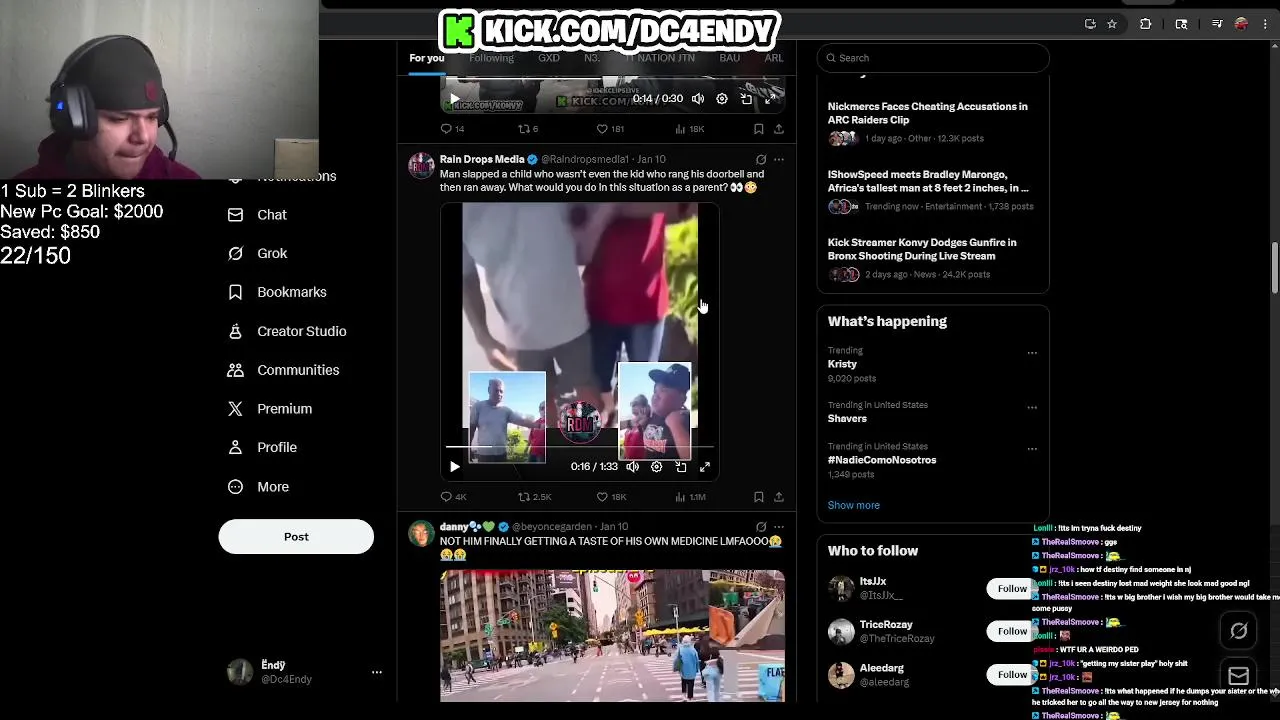
Task: Open options for Shavers trend
Action: point(1032,407)
